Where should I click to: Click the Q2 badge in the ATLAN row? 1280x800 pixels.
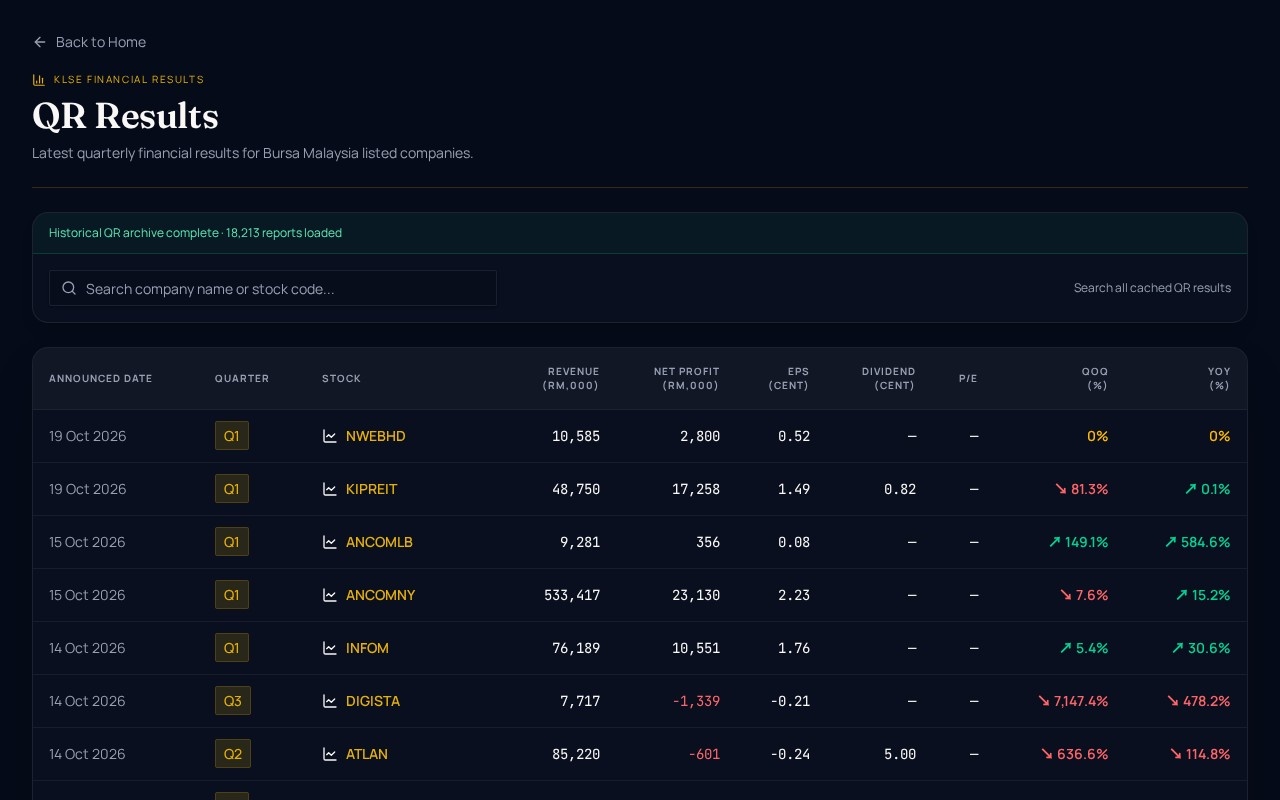(x=233, y=754)
